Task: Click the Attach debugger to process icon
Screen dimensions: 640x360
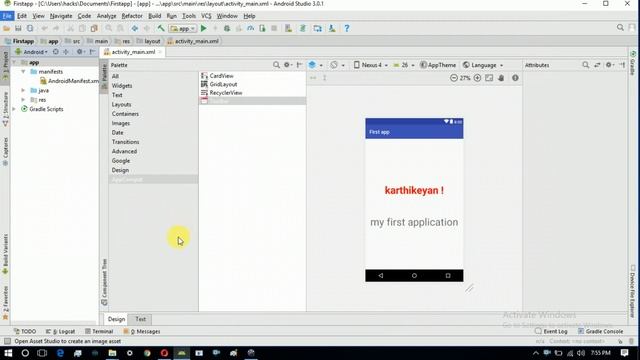Action: pos(262,28)
